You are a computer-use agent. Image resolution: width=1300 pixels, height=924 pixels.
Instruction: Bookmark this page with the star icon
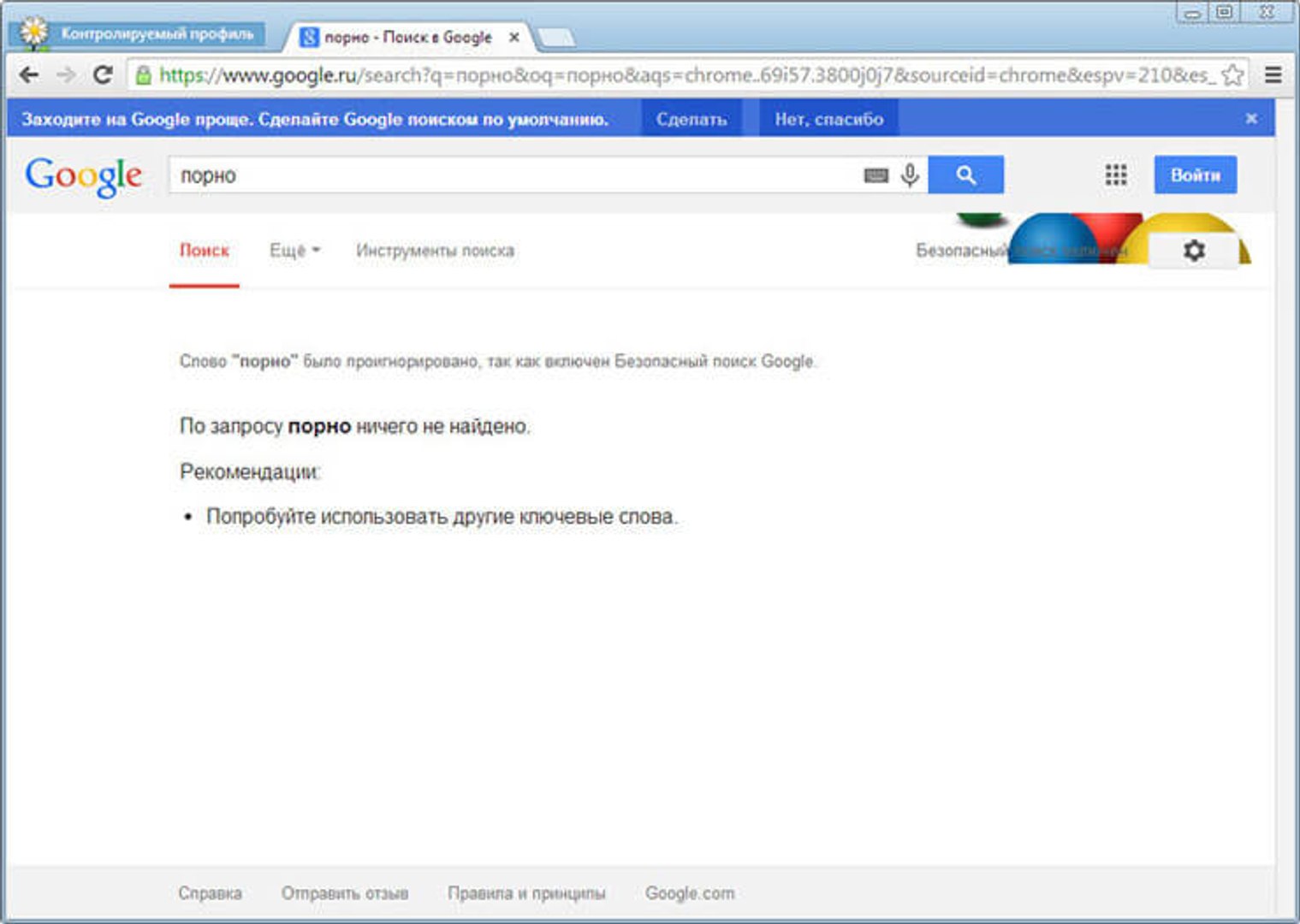click(x=1232, y=75)
